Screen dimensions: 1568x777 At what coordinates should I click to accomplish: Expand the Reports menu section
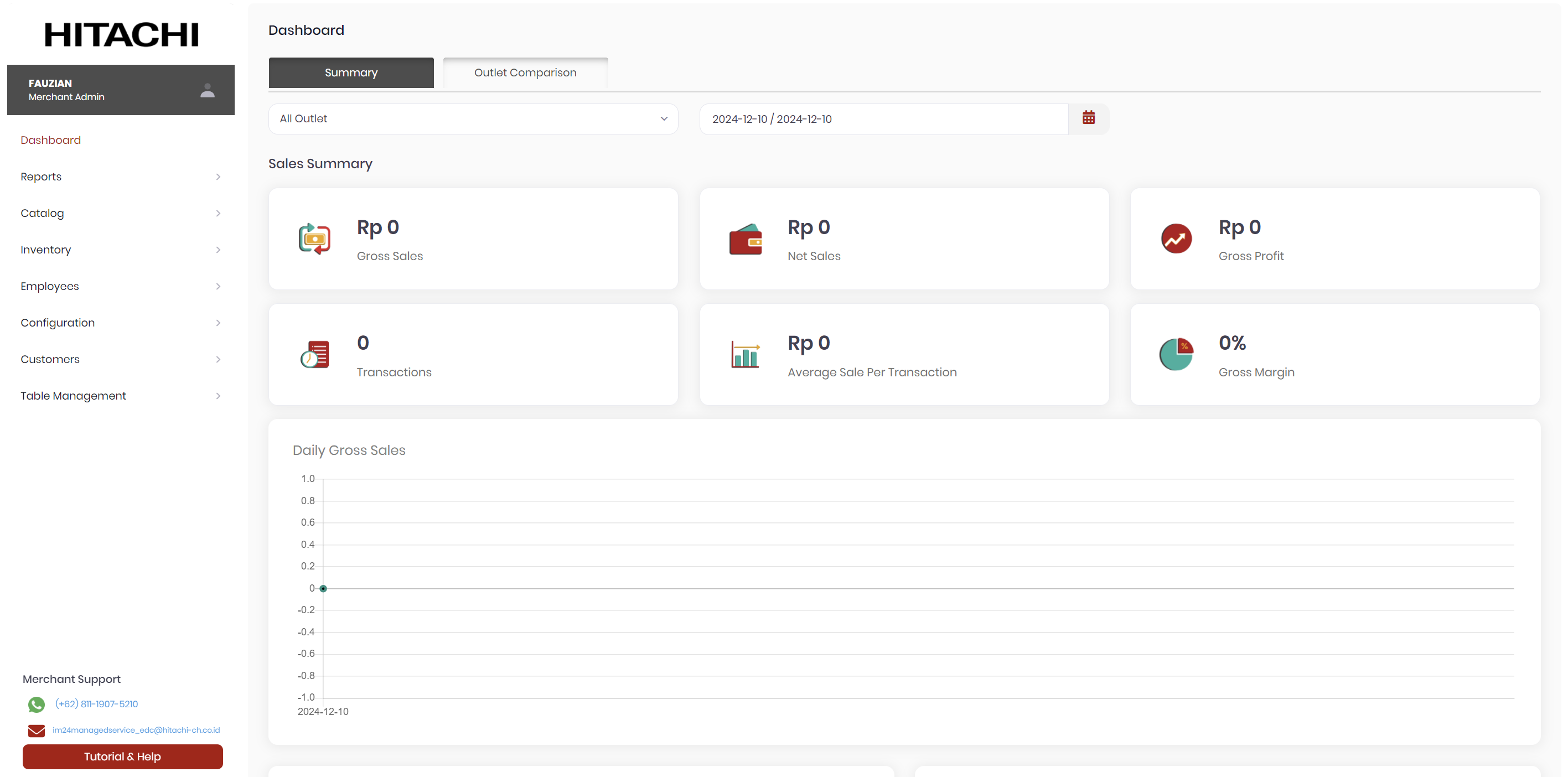click(x=121, y=177)
